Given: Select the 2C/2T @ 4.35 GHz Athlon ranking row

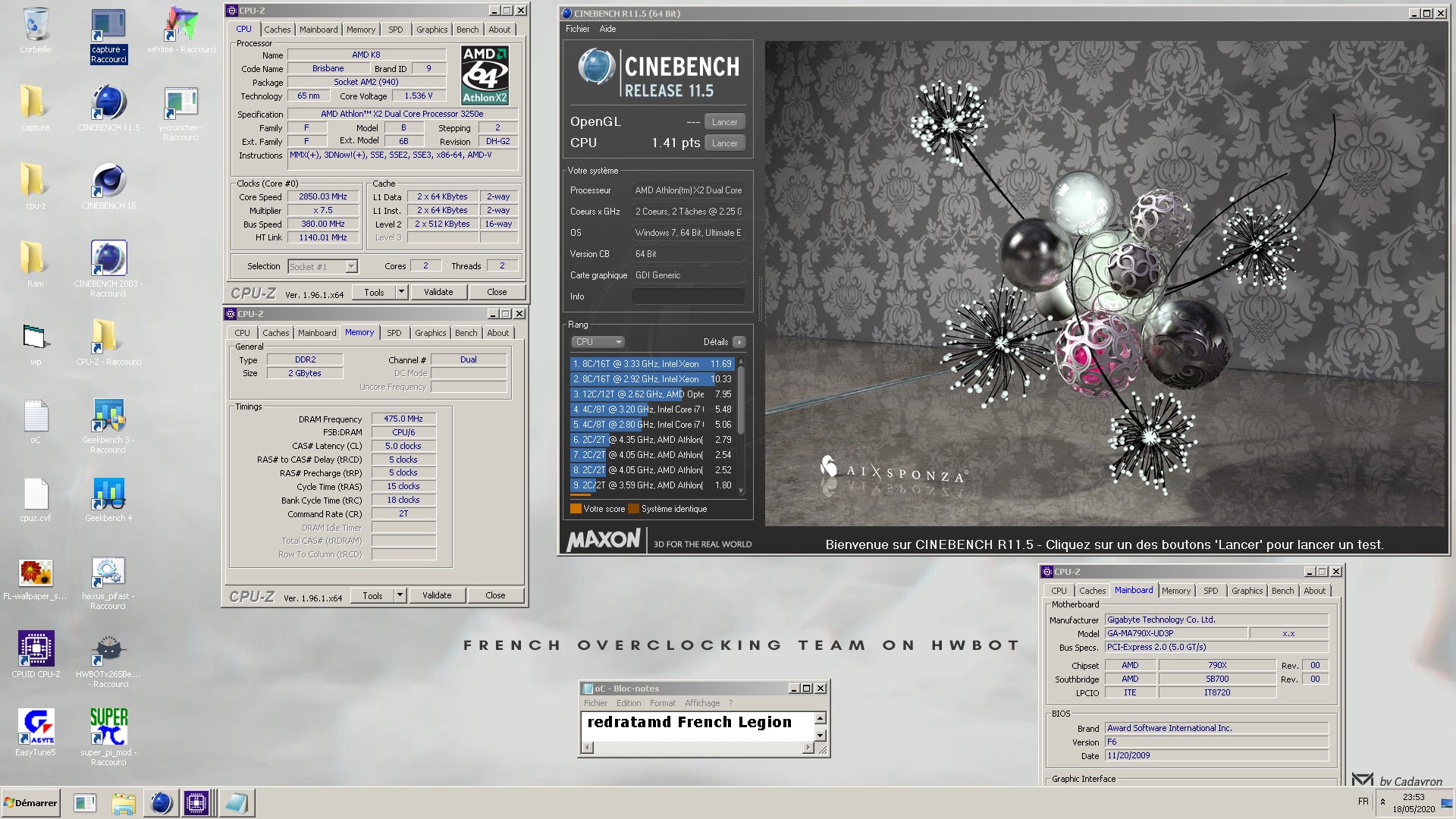Looking at the screenshot, I should (652, 440).
